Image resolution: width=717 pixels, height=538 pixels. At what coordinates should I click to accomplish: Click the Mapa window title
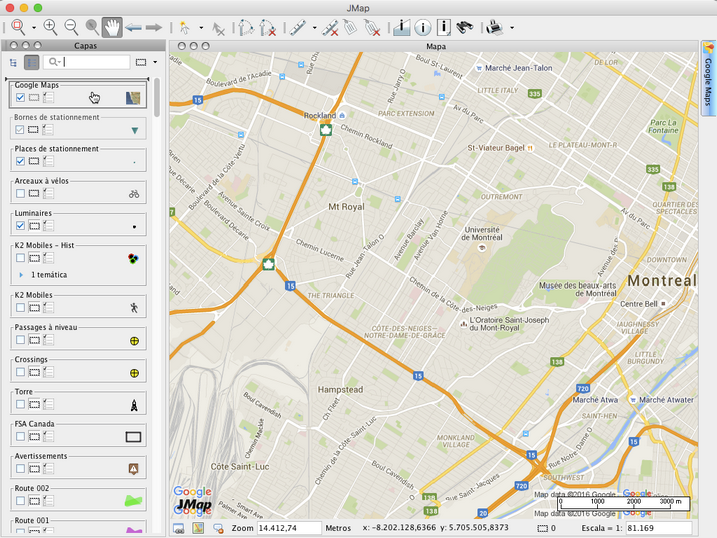(x=436, y=47)
